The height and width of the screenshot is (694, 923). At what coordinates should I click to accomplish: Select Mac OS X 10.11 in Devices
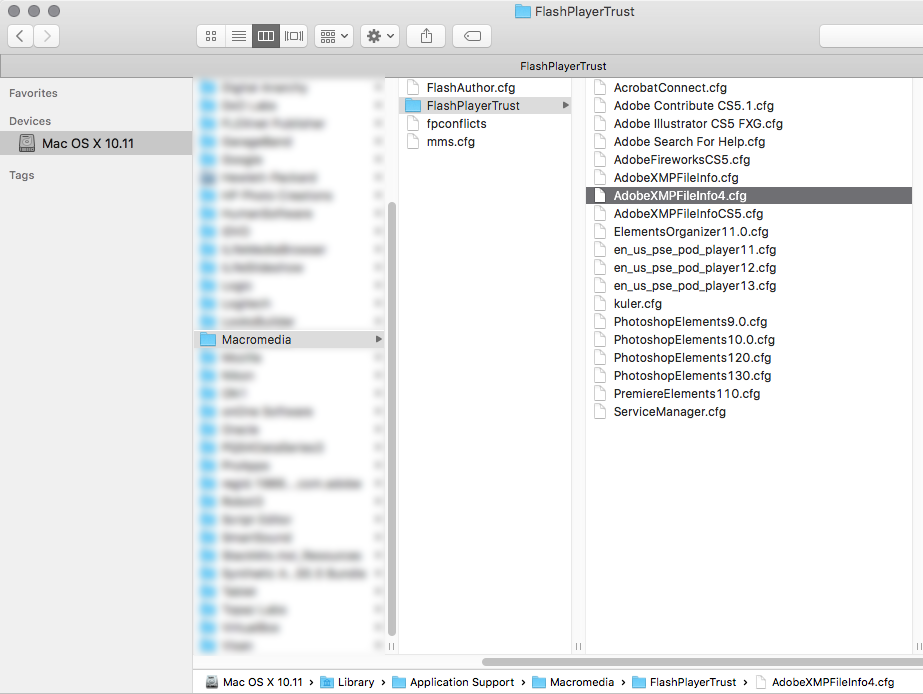pos(96,143)
